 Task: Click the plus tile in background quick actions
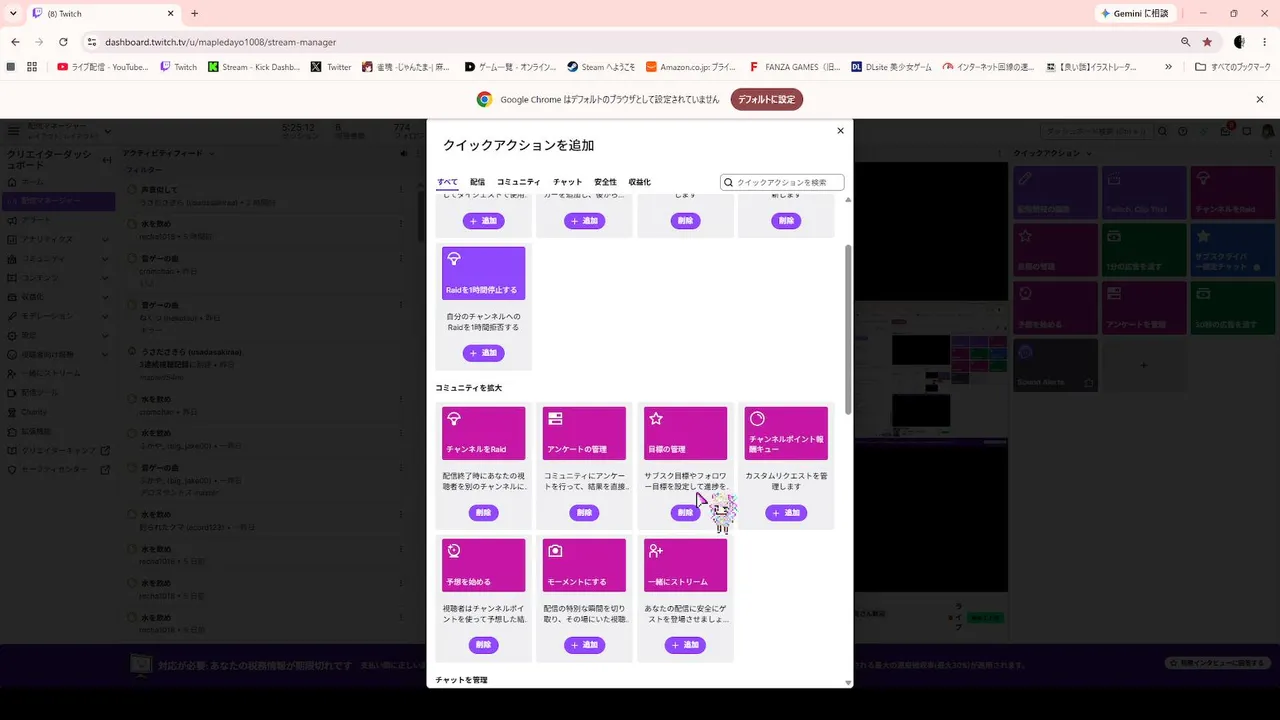coord(1145,365)
